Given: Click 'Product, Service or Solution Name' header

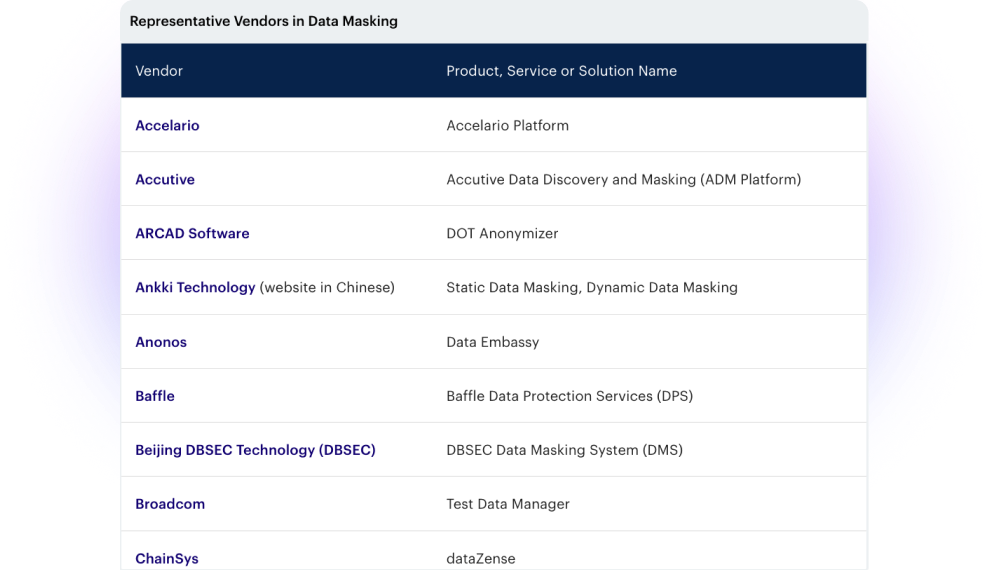Looking at the screenshot, I should pos(561,71).
